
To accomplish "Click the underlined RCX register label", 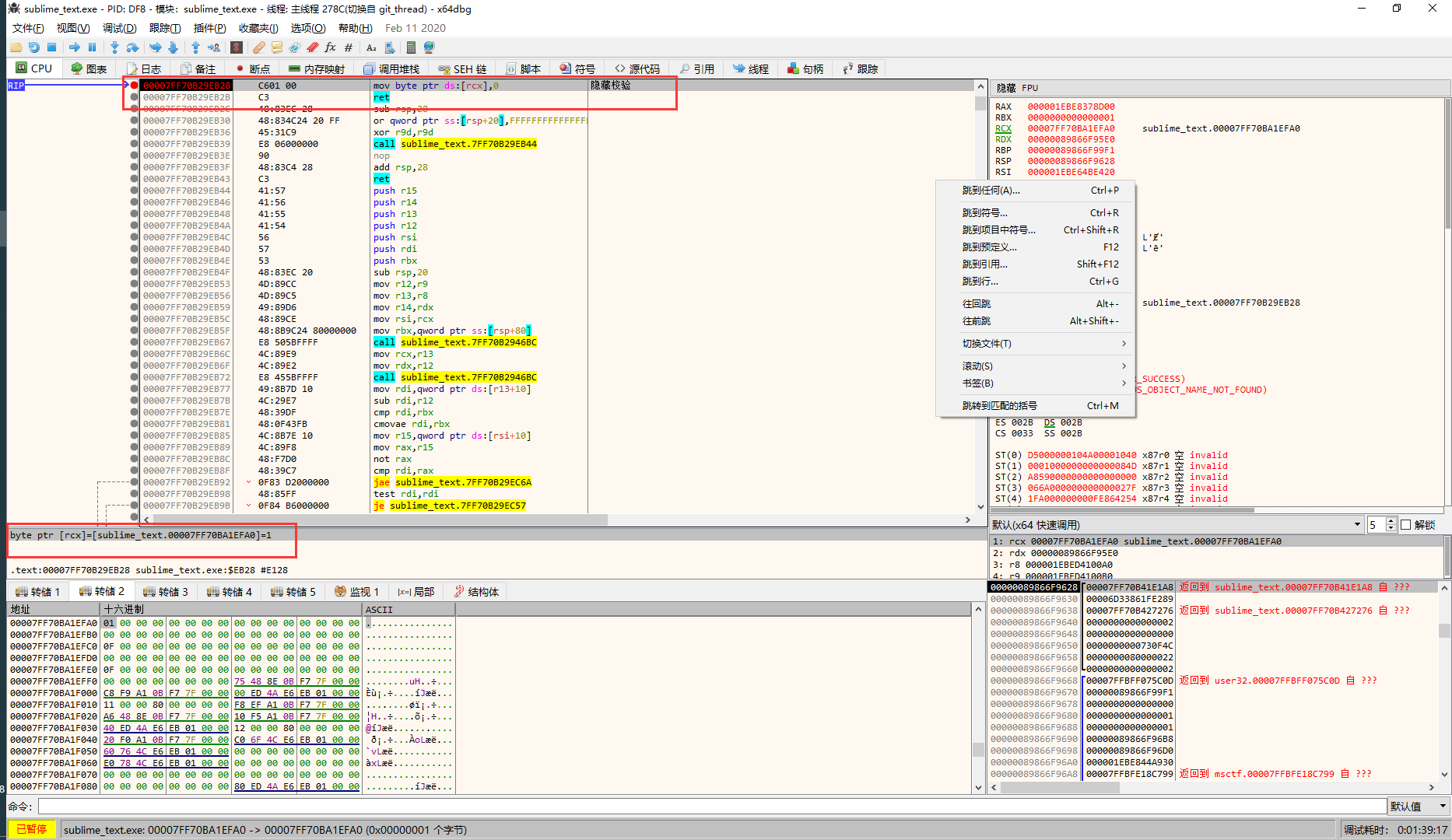I will [x=1003, y=129].
